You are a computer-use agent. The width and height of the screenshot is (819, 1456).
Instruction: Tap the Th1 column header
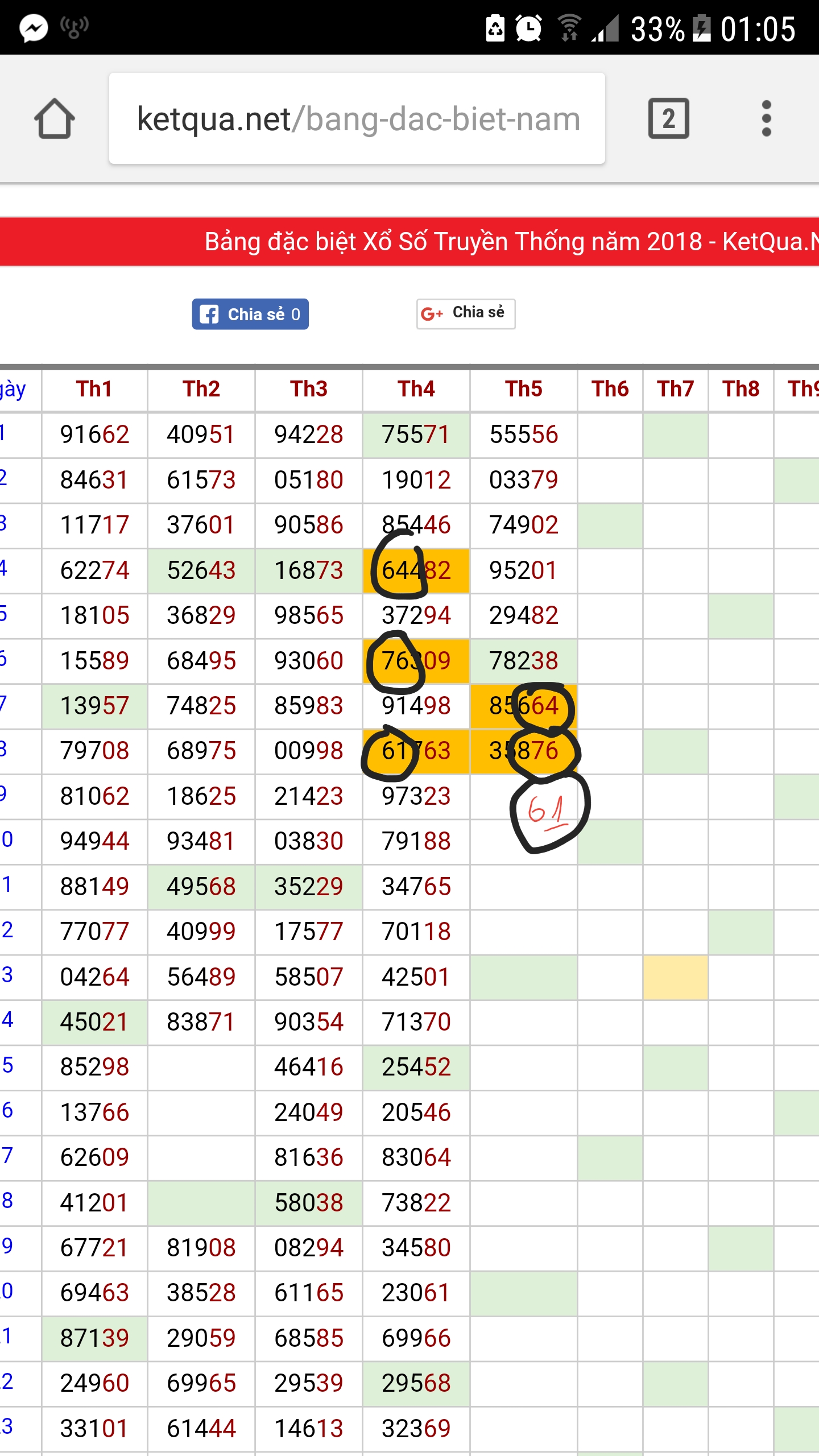pyautogui.click(x=94, y=389)
